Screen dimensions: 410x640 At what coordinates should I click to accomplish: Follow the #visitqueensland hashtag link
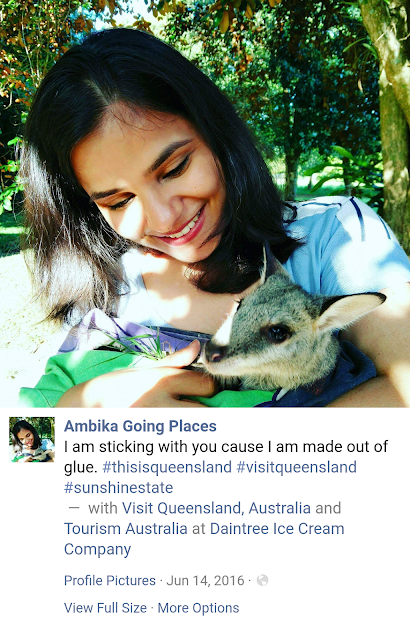tap(297, 467)
